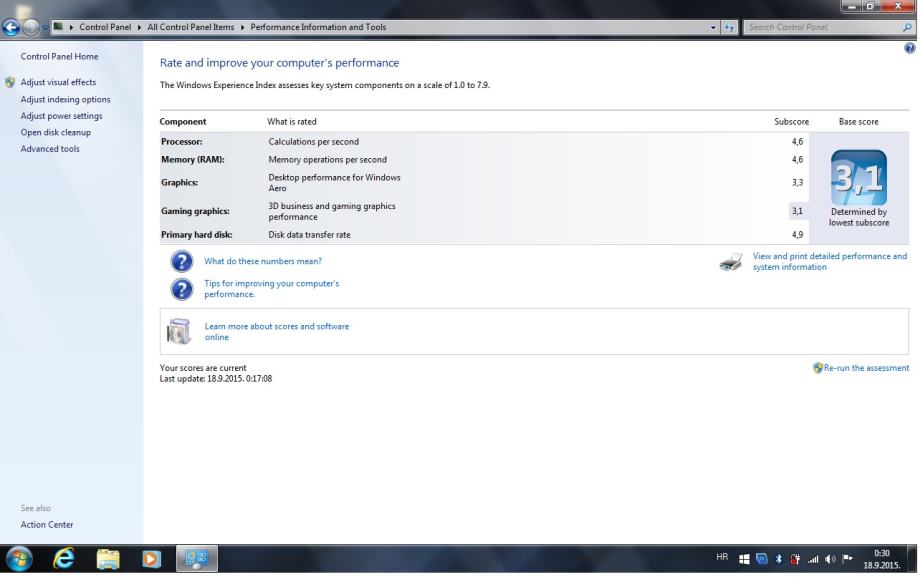Click the Forward navigation arrow button
Screen dimensions: 920x577
(31, 27)
